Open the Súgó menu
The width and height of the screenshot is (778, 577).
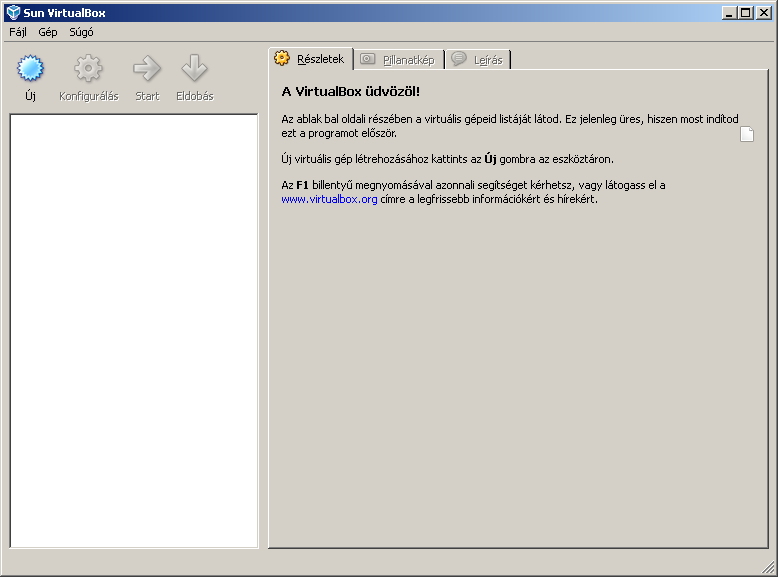(x=81, y=32)
